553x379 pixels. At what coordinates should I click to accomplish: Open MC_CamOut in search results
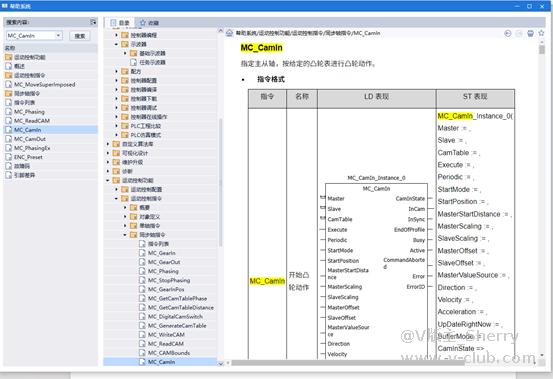(x=30, y=139)
